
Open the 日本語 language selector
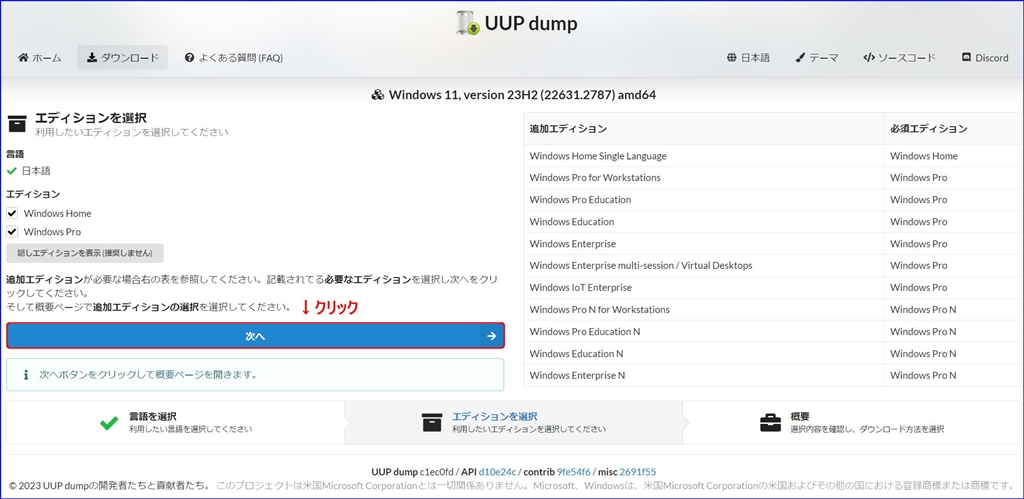pyautogui.click(x=748, y=57)
